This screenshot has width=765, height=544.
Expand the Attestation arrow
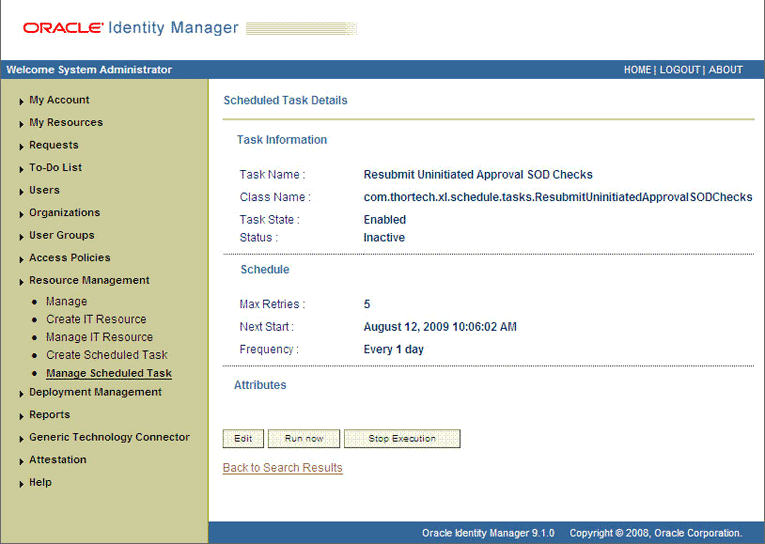[21, 461]
